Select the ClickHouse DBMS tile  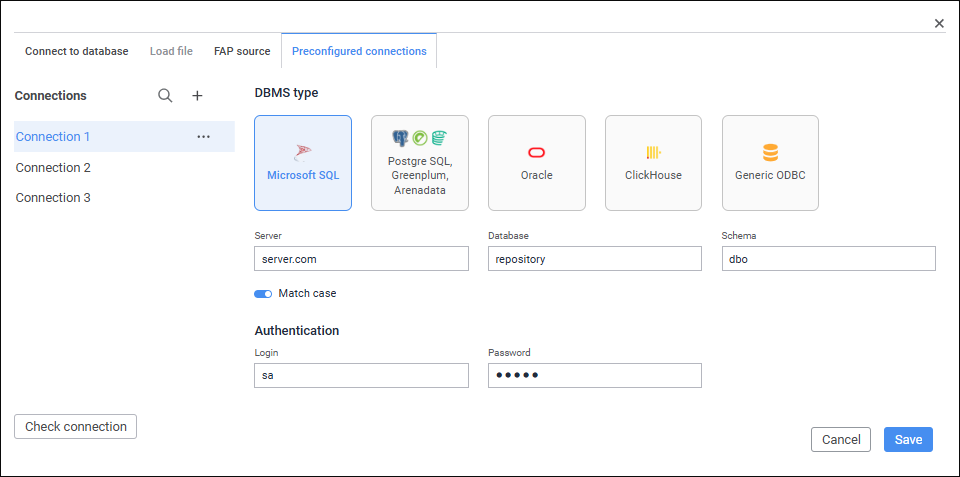(653, 163)
